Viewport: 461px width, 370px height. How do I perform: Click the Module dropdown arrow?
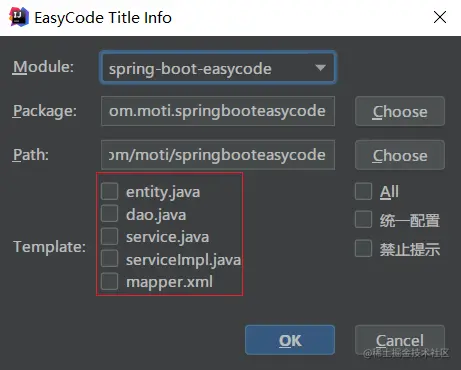tap(320, 68)
